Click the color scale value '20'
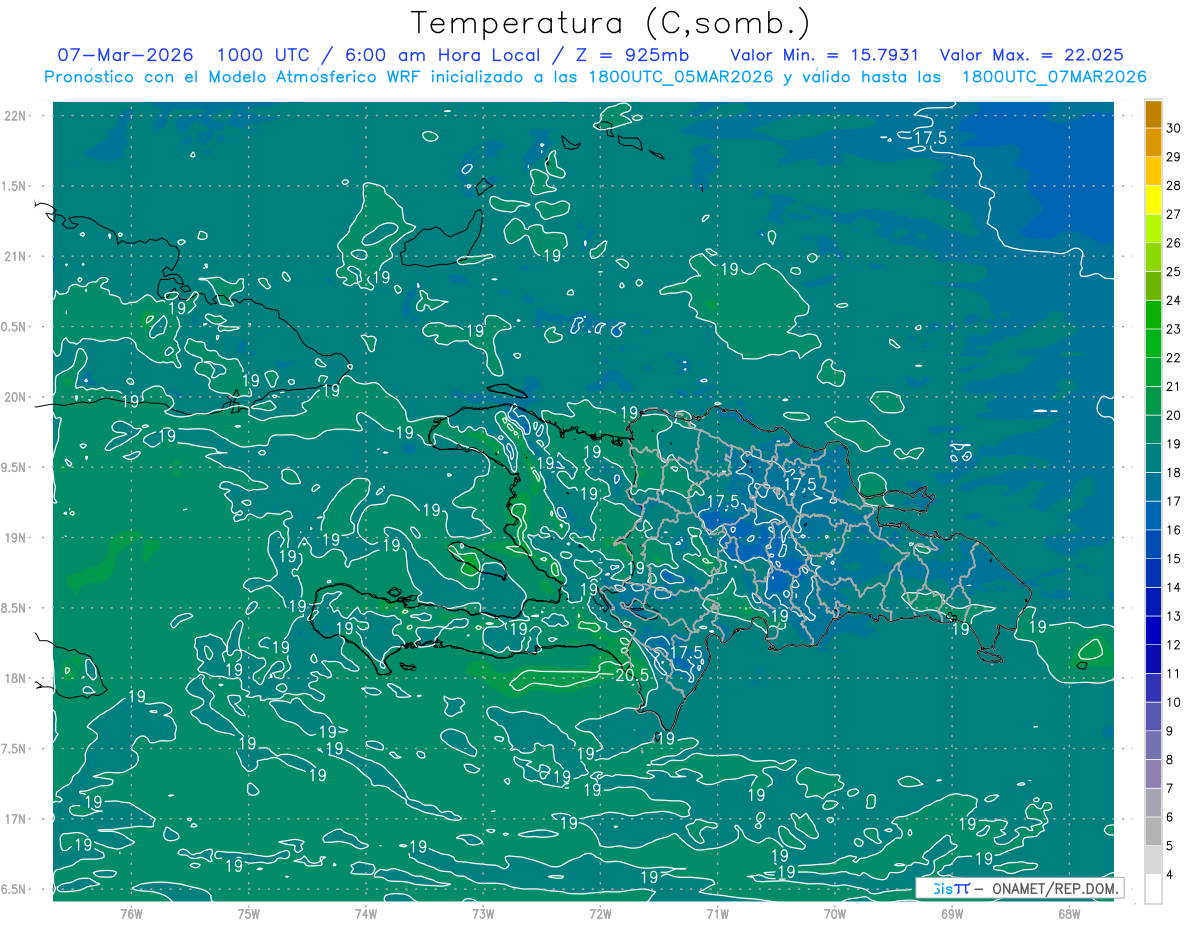The width and height of the screenshot is (1200, 927). point(1174,415)
